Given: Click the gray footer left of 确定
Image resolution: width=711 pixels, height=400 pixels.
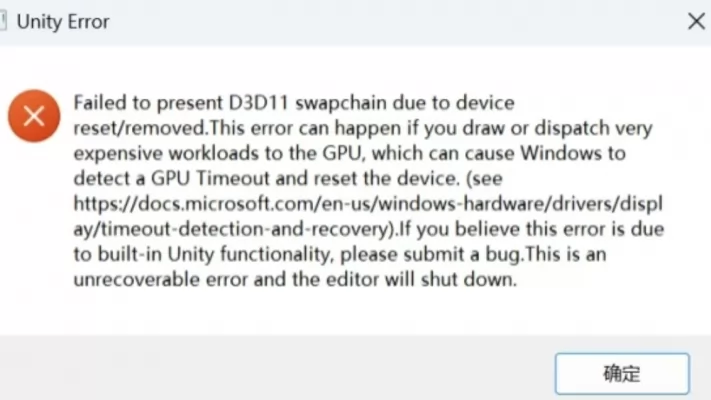Looking at the screenshot, I should pos(277,368).
